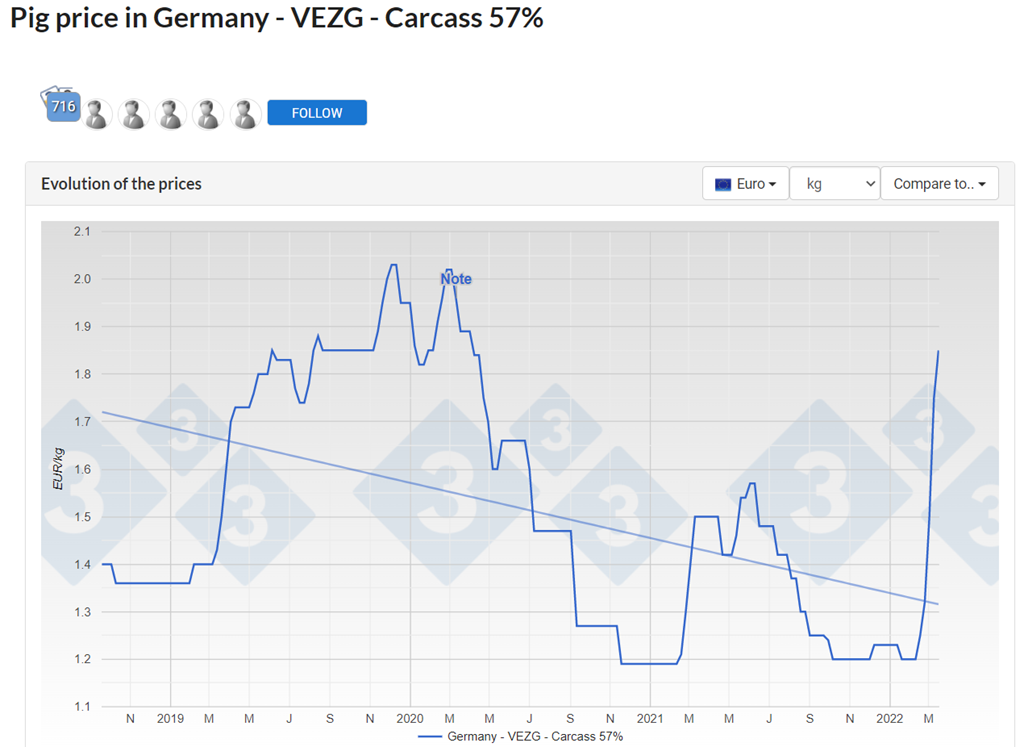This screenshot has width=1024, height=747.
Task: Click the blue line sample in the legend
Action: click(x=429, y=737)
